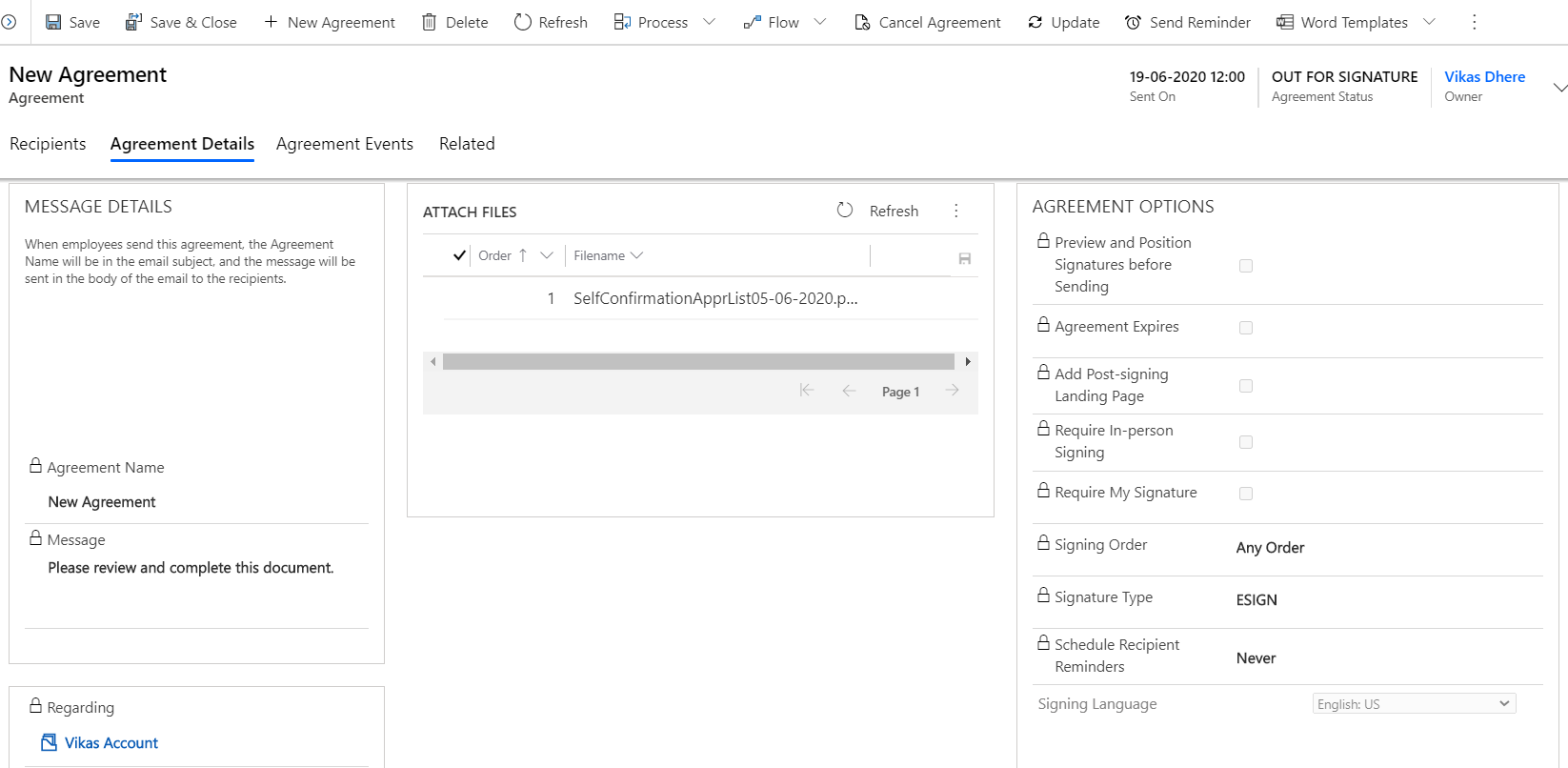Click the Cancel Agreement button text
The height and width of the screenshot is (768, 1568).
point(939,22)
